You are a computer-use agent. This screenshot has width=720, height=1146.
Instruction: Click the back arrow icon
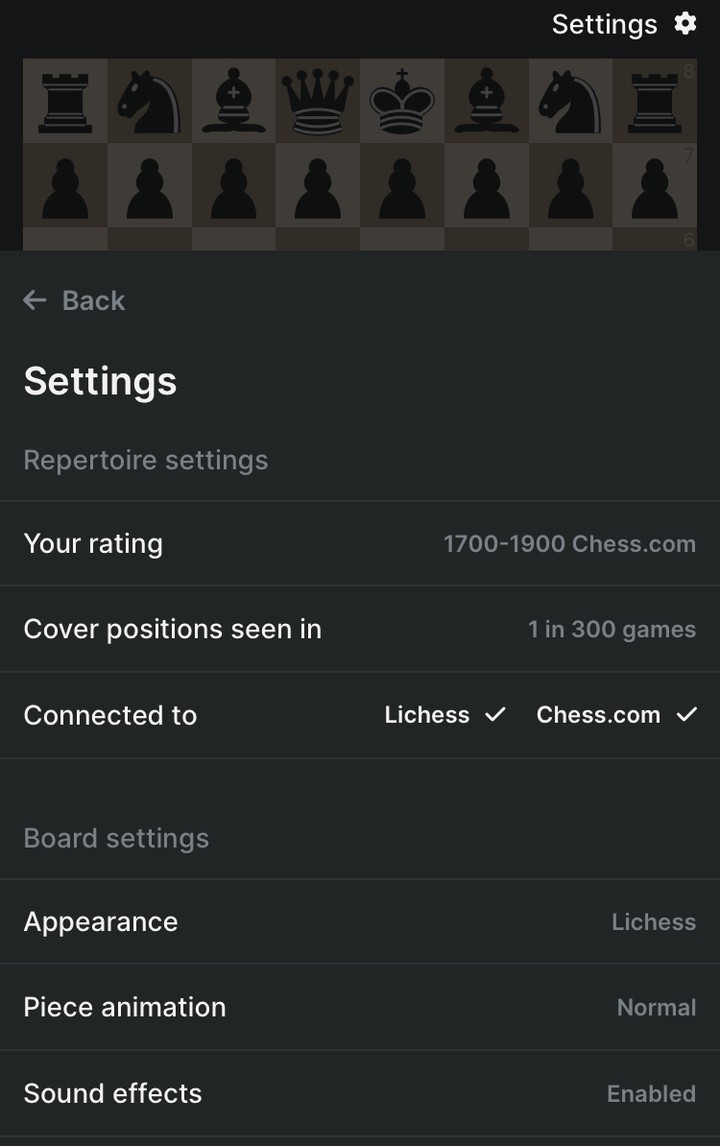click(x=35, y=300)
